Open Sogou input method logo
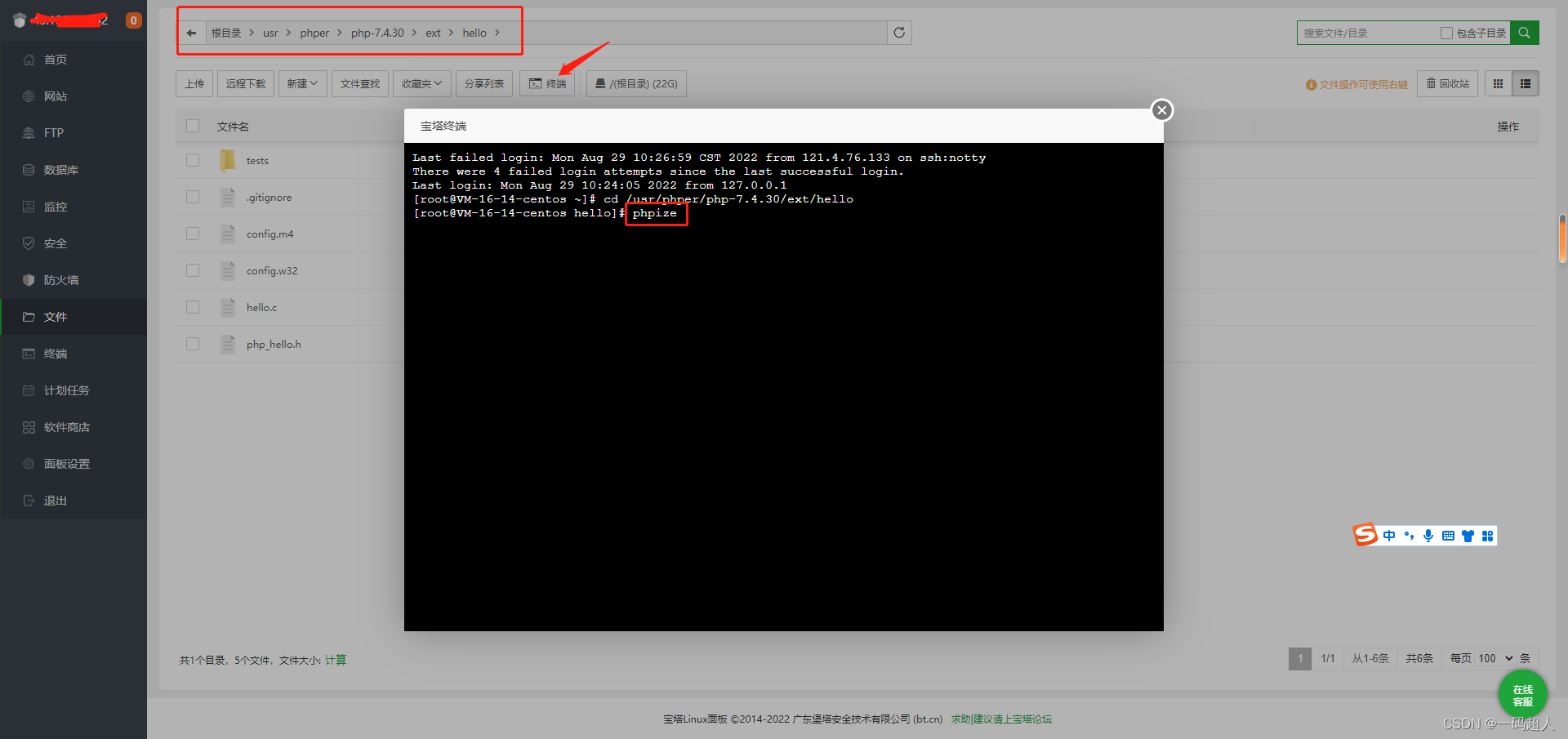The width and height of the screenshot is (1568, 739). point(1365,535)
